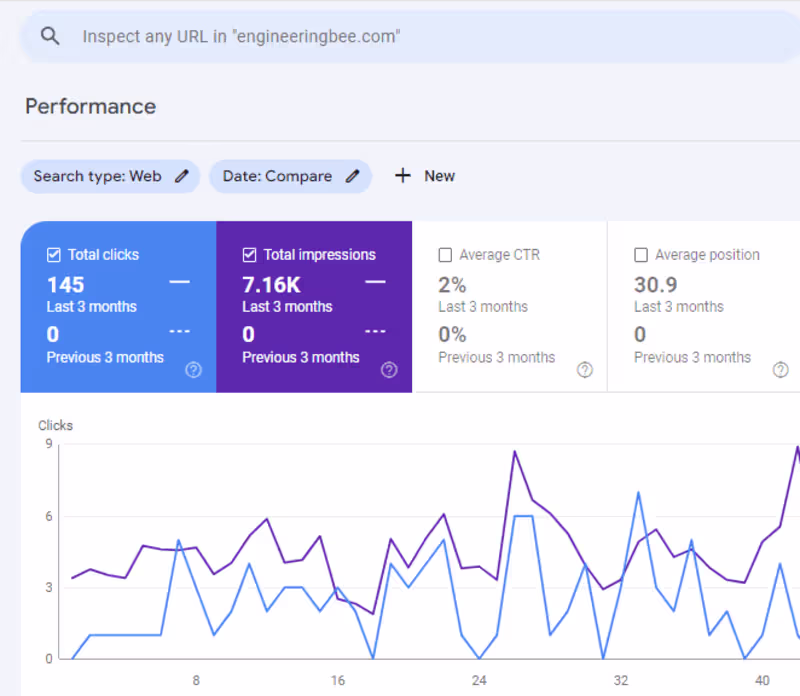The width and height of the screenshot is (800, 696).
Task: Open the help icon on Total impressions card
Action: point(389,370)
